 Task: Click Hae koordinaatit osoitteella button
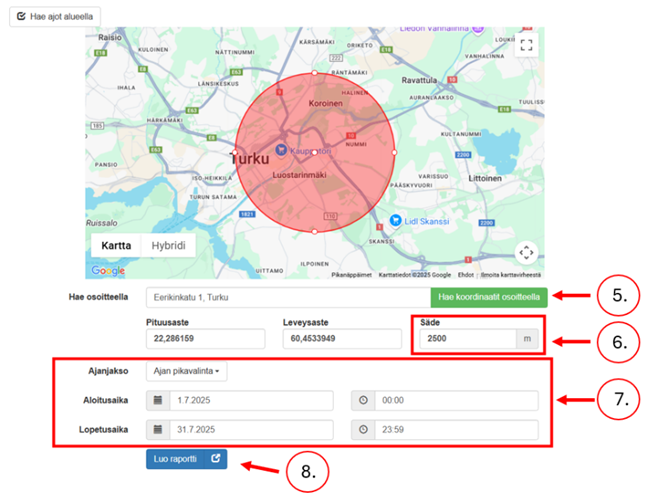[488, 297]
